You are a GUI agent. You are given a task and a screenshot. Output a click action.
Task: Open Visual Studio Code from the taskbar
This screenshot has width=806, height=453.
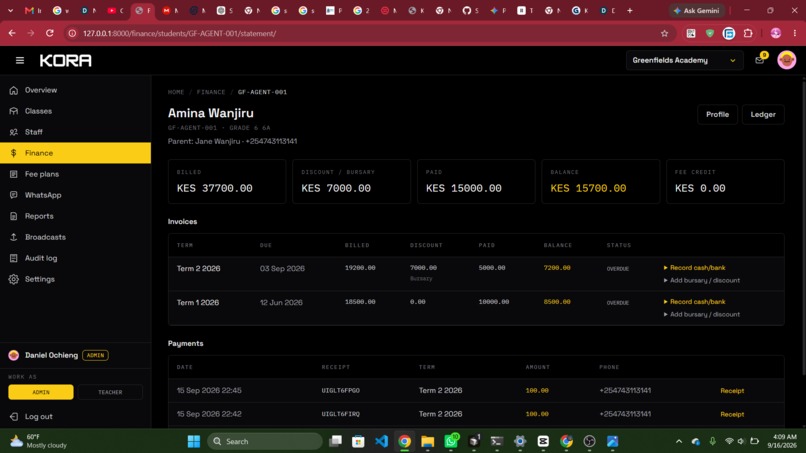(x=381, y=441)
